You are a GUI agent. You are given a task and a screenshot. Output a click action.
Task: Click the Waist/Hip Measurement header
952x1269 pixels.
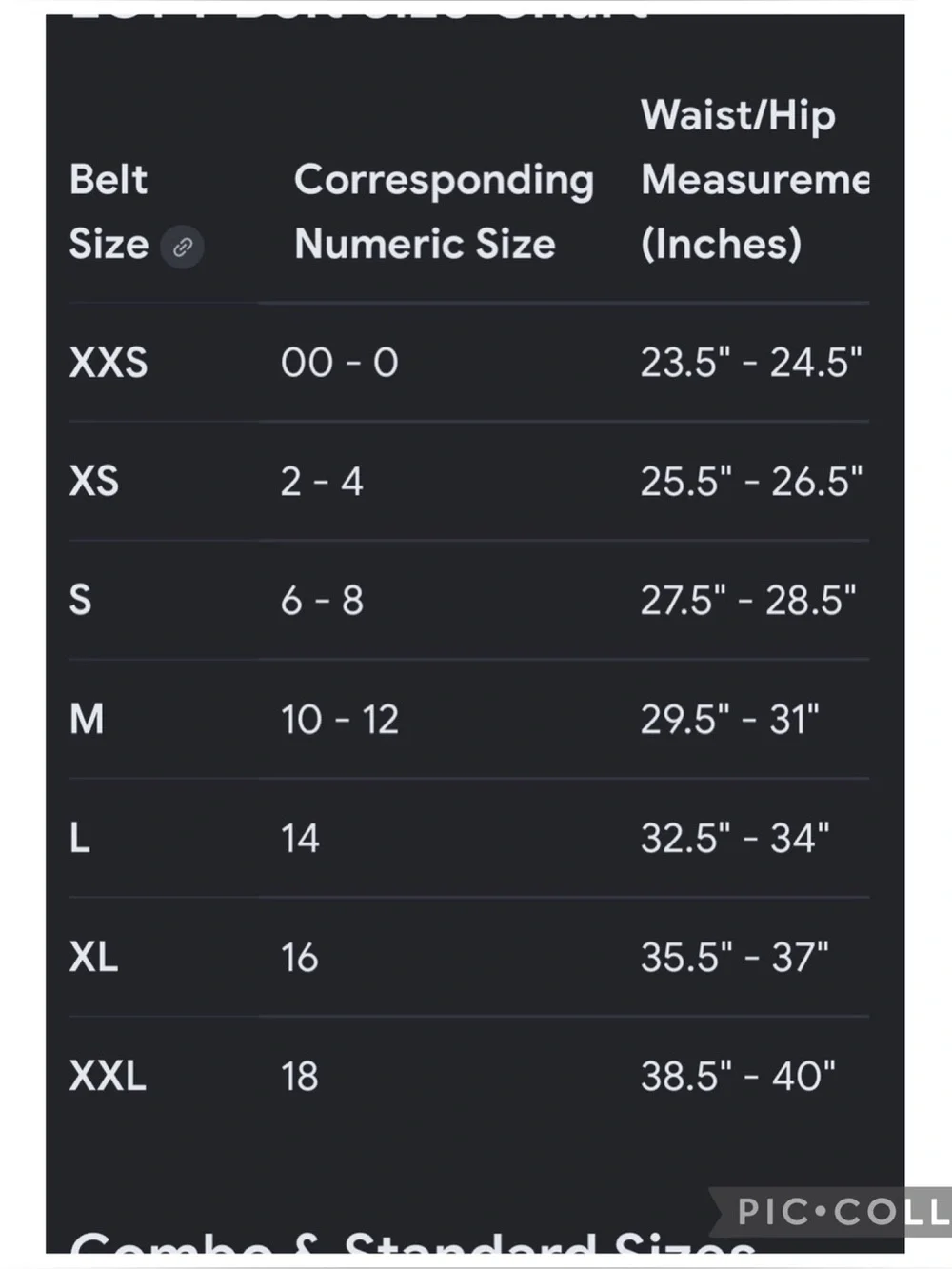(755, 179)
